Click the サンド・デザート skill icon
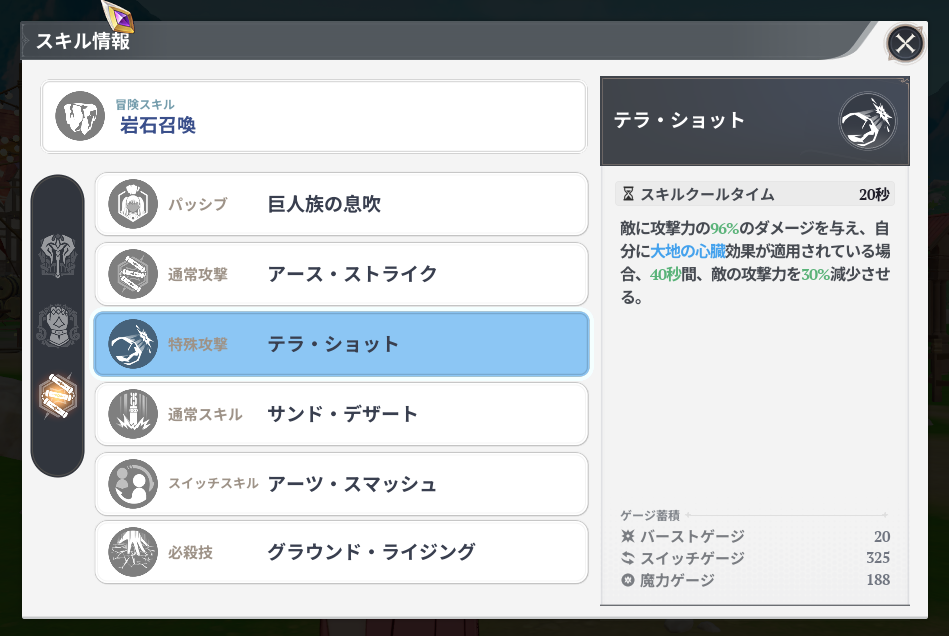 pos(133,414)
